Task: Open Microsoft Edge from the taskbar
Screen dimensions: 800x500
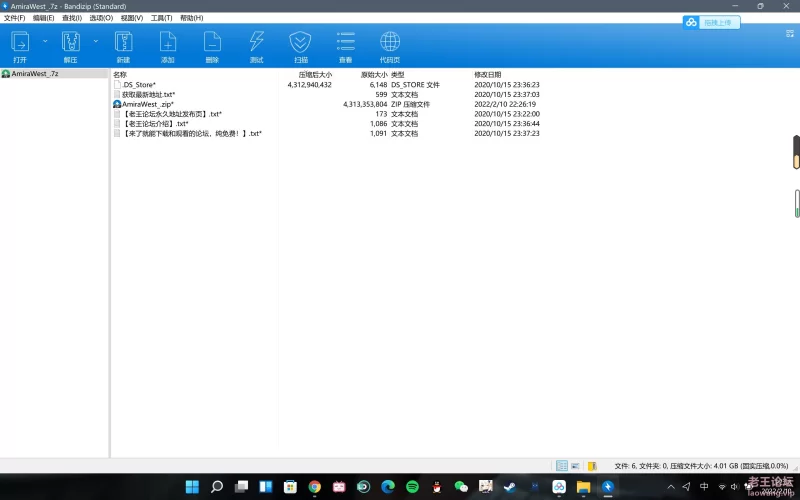Action: coord(388,487)
